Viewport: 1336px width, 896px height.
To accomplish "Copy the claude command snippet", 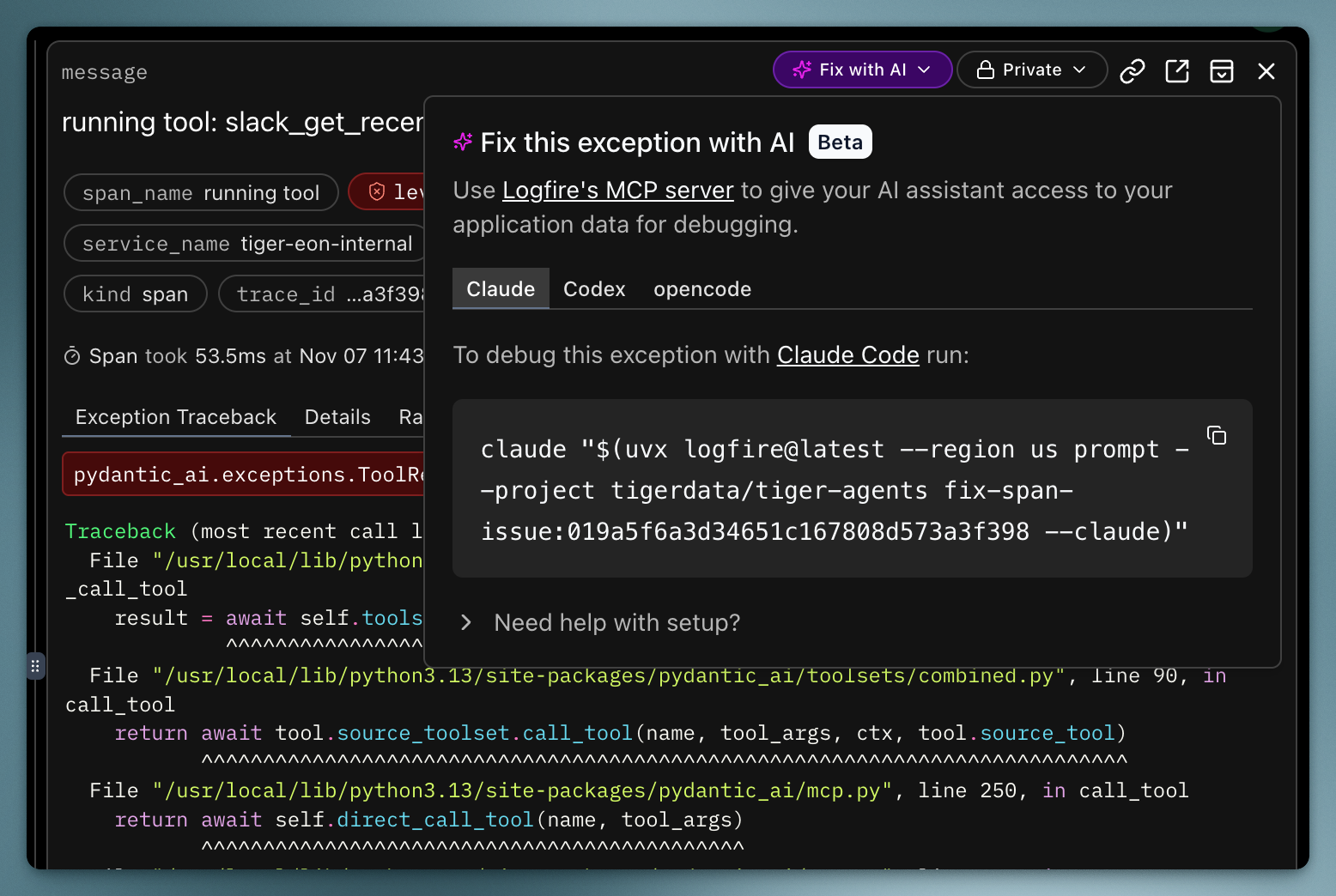I will pyautogui.click(x=1217, y=436).
